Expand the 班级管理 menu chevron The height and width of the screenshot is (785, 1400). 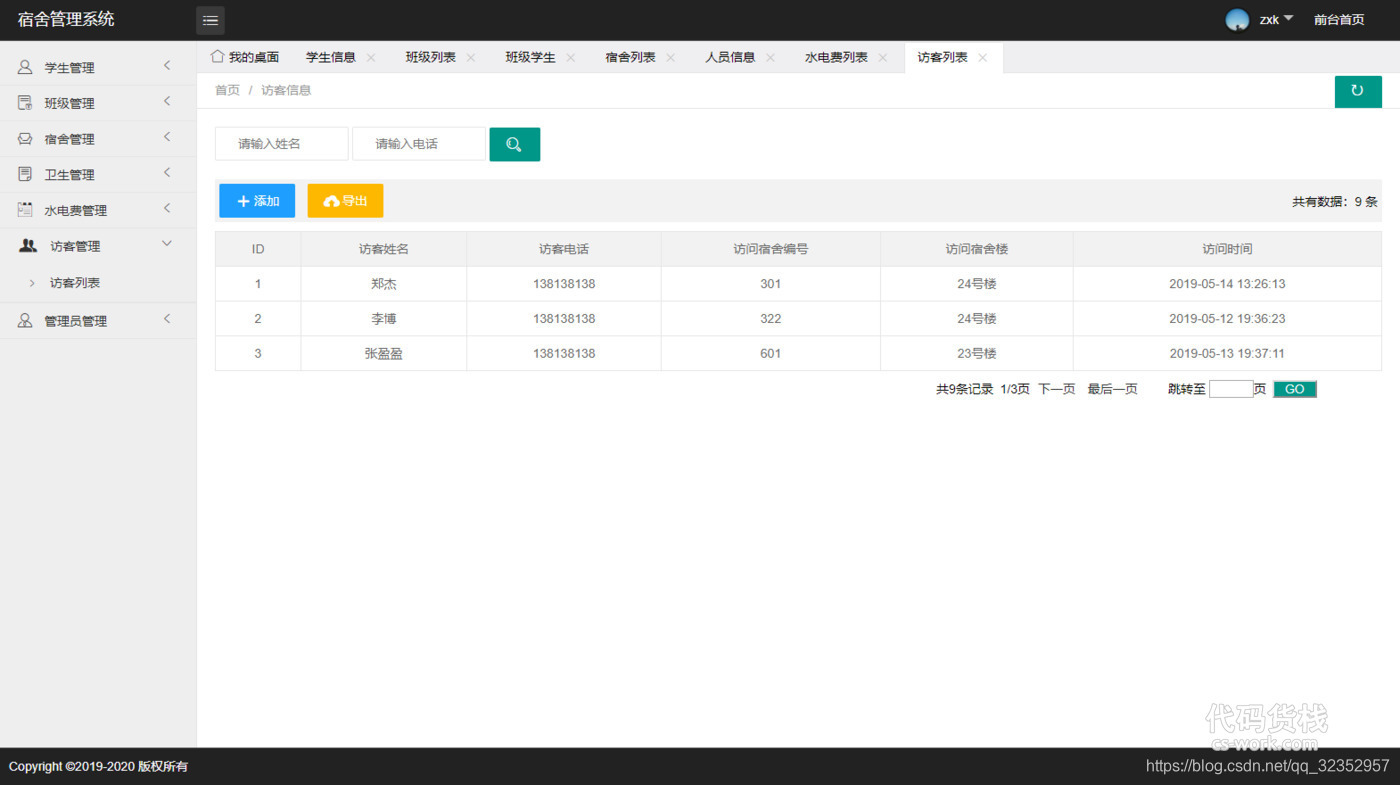tap(167, 101)
